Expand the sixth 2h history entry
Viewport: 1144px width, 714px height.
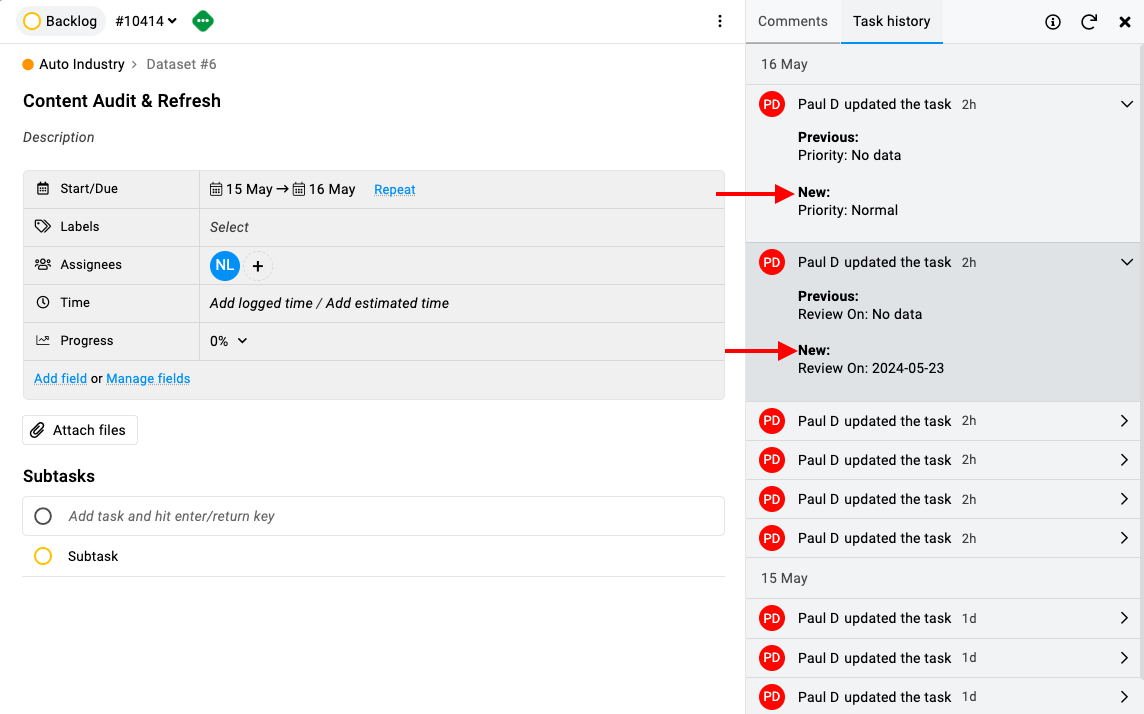tap(1124, 538)
